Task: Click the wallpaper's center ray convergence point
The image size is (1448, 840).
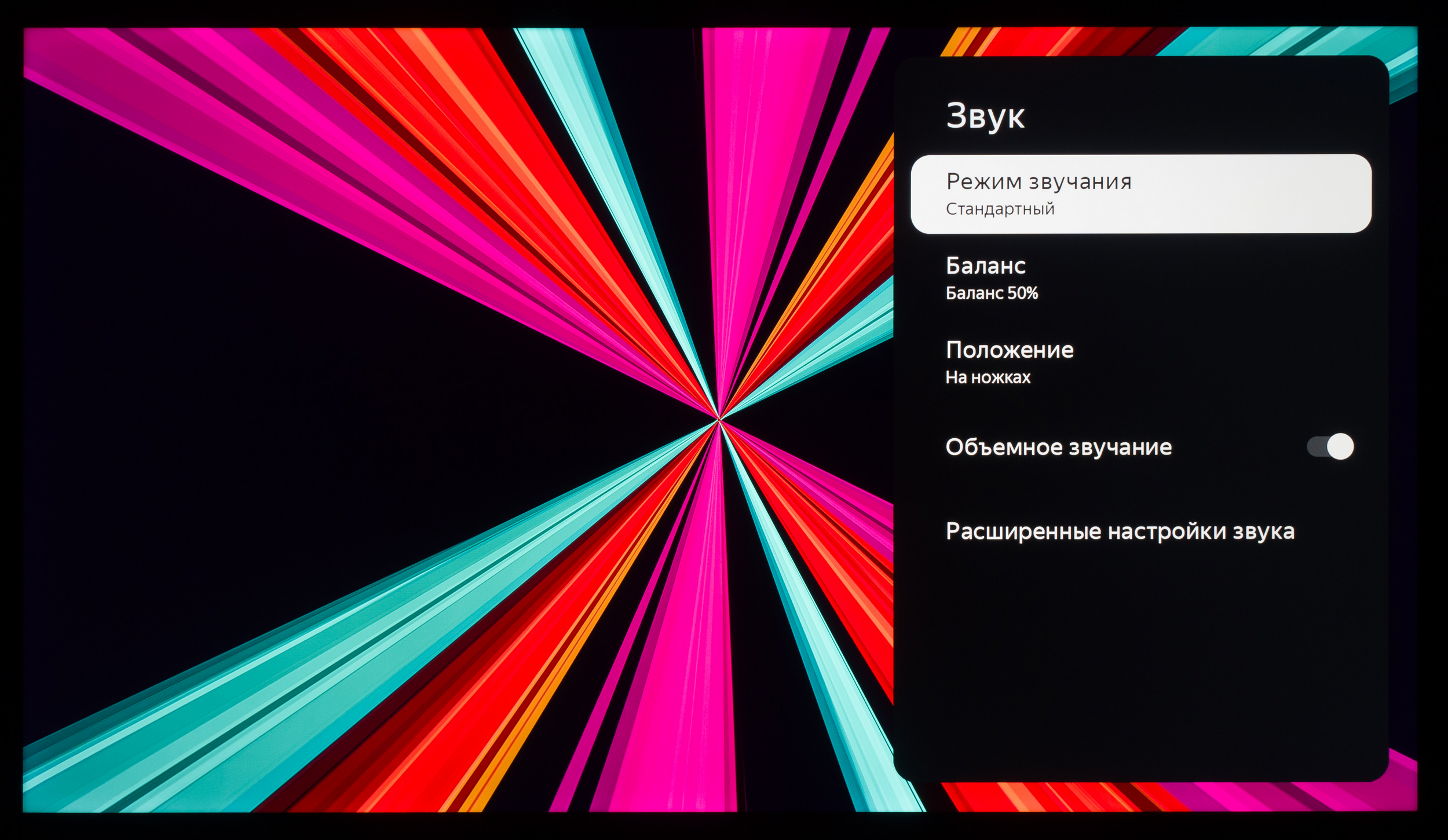Action: coord(719,419)
